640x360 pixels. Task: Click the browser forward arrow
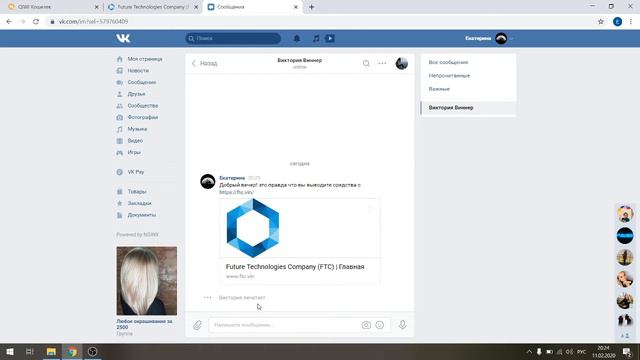(x=22, y=22)
